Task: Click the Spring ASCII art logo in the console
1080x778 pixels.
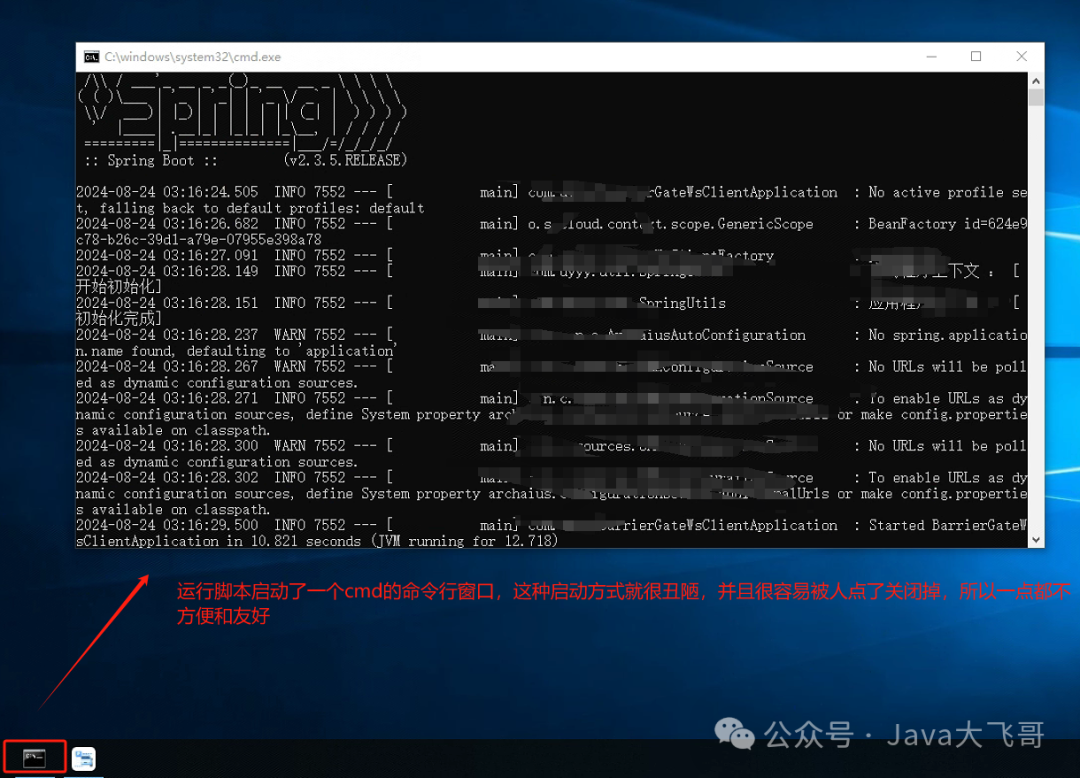Action: click(x=240, y=110)
